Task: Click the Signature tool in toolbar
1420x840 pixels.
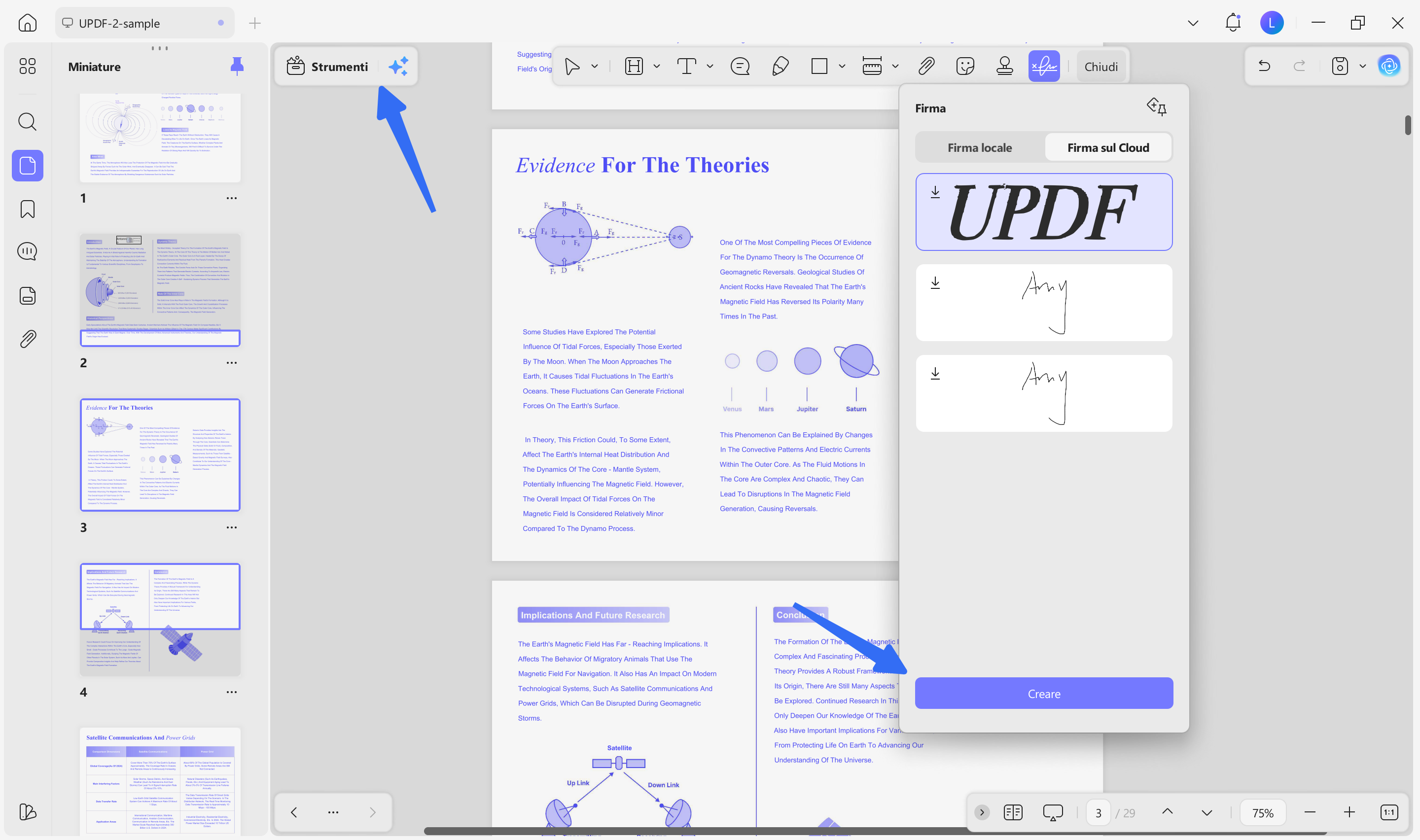Action: [1044, 66]
